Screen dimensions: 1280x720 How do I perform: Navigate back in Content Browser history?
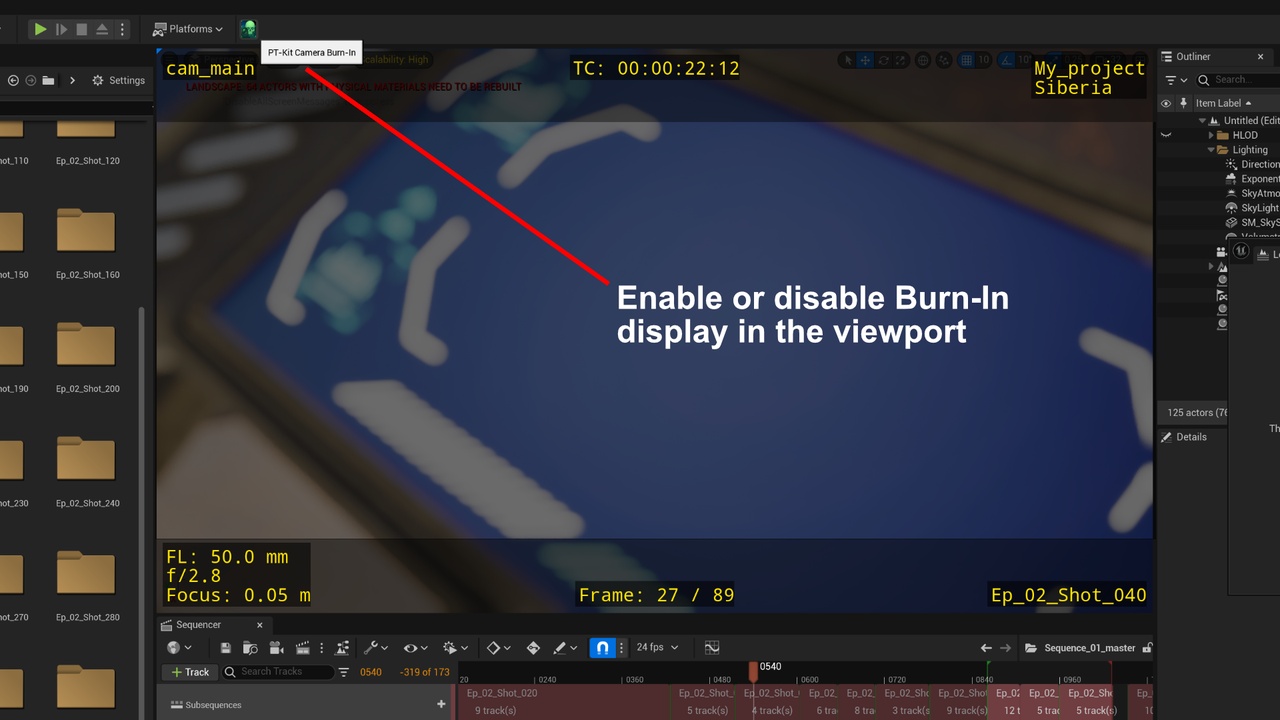pyautogui.click(x=14, y=80)
